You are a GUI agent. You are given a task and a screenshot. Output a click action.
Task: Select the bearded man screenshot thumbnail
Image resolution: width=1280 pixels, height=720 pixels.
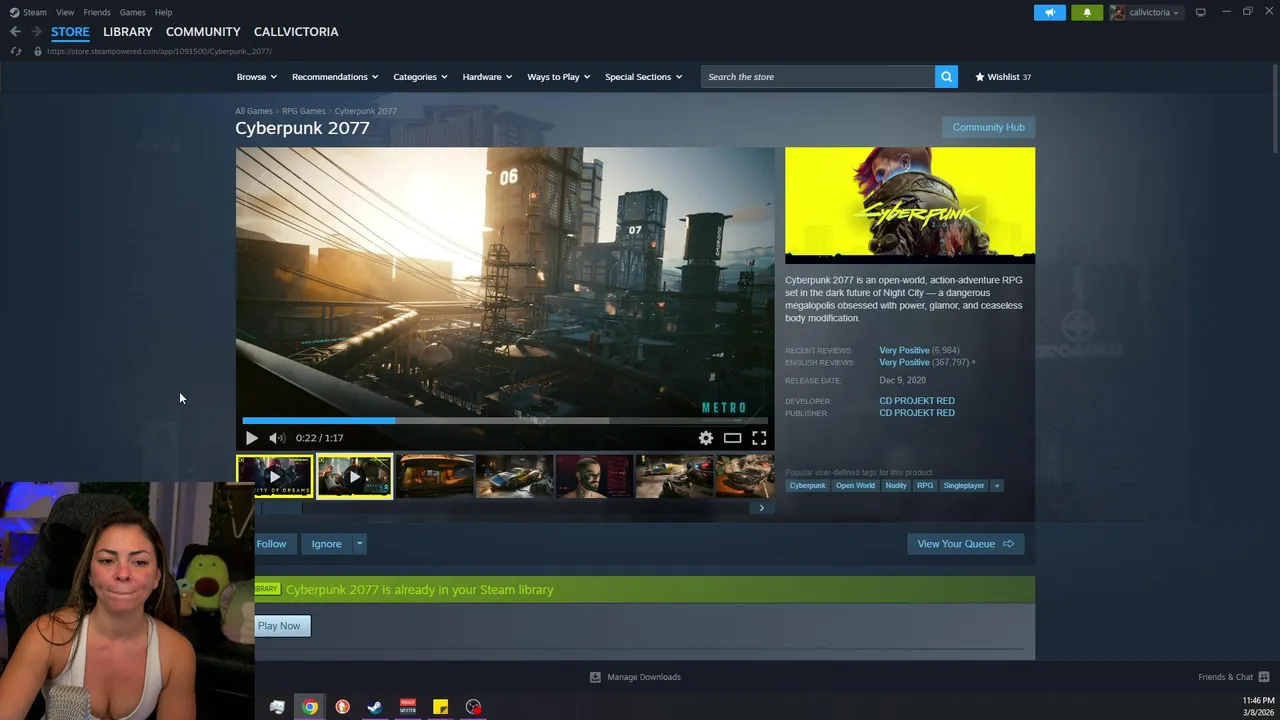[x=594, y=477]
